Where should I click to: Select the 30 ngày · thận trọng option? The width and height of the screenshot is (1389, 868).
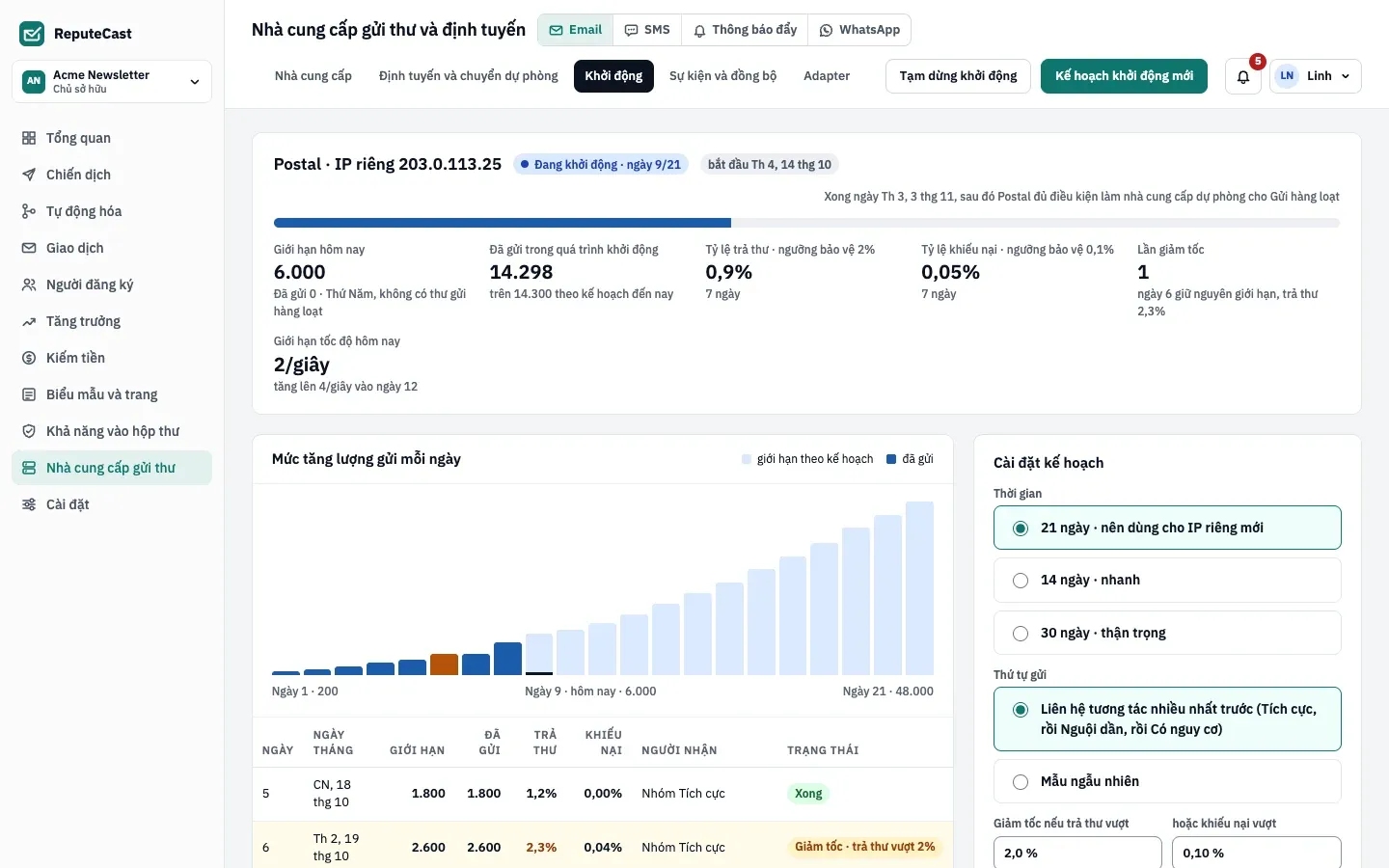1167,633
